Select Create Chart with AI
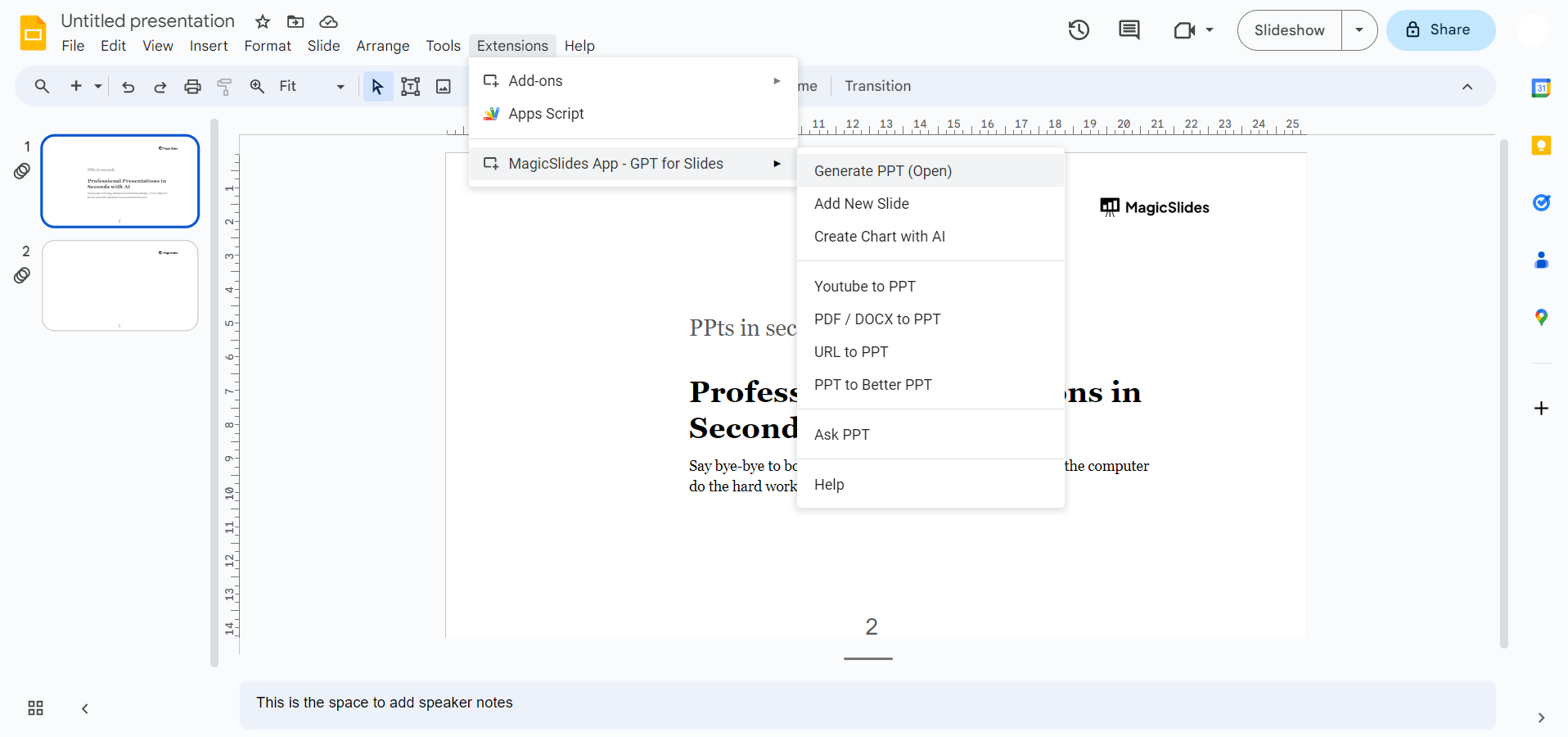The image size is (1568, 737). 930,236
